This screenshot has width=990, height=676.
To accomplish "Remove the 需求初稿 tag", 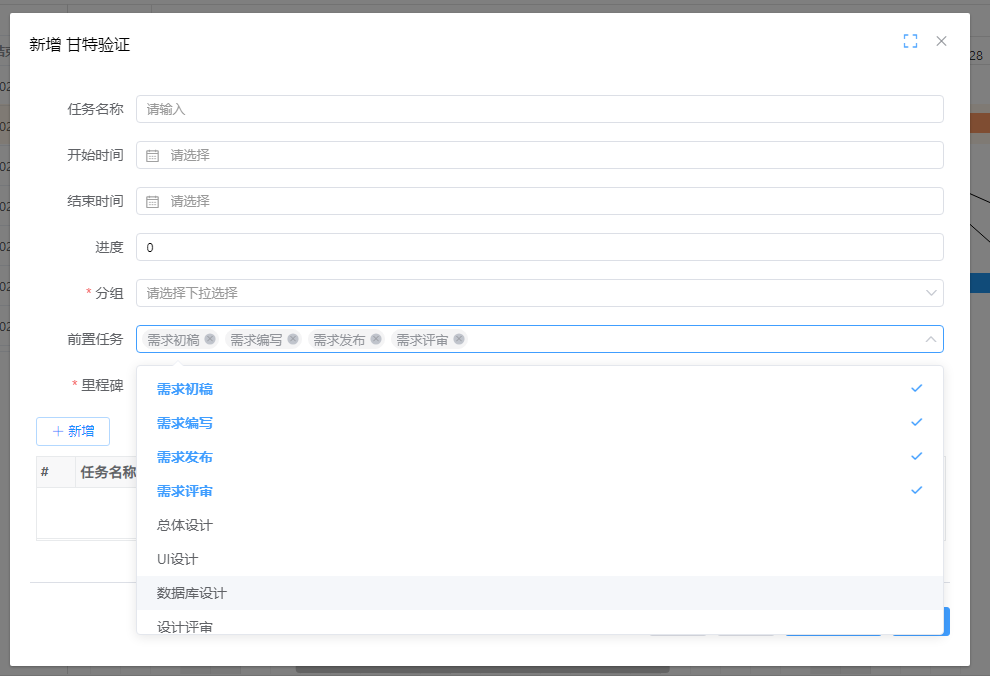I will click(210, 339).
